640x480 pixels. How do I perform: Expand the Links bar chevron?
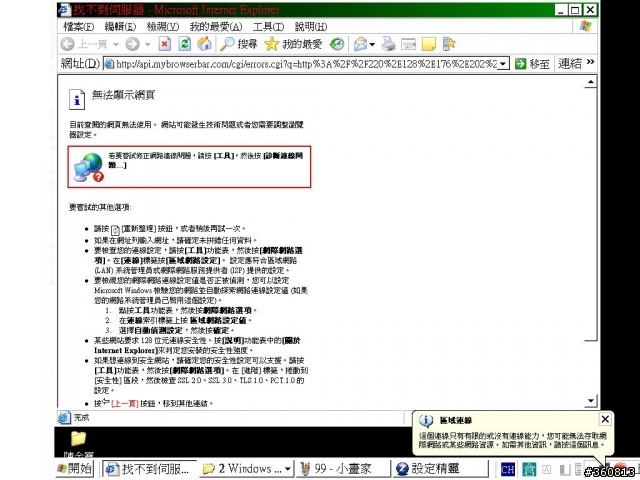591,62
